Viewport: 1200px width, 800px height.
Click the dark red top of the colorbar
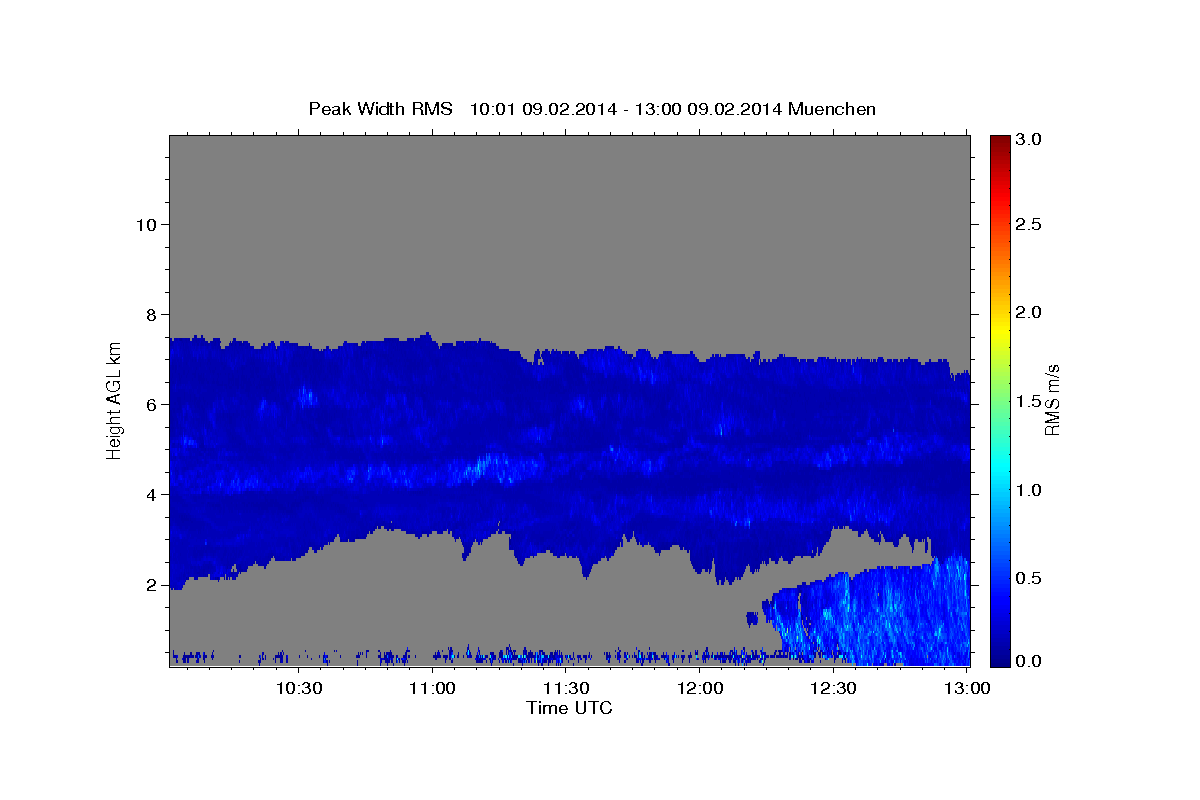coord(1000,142)
